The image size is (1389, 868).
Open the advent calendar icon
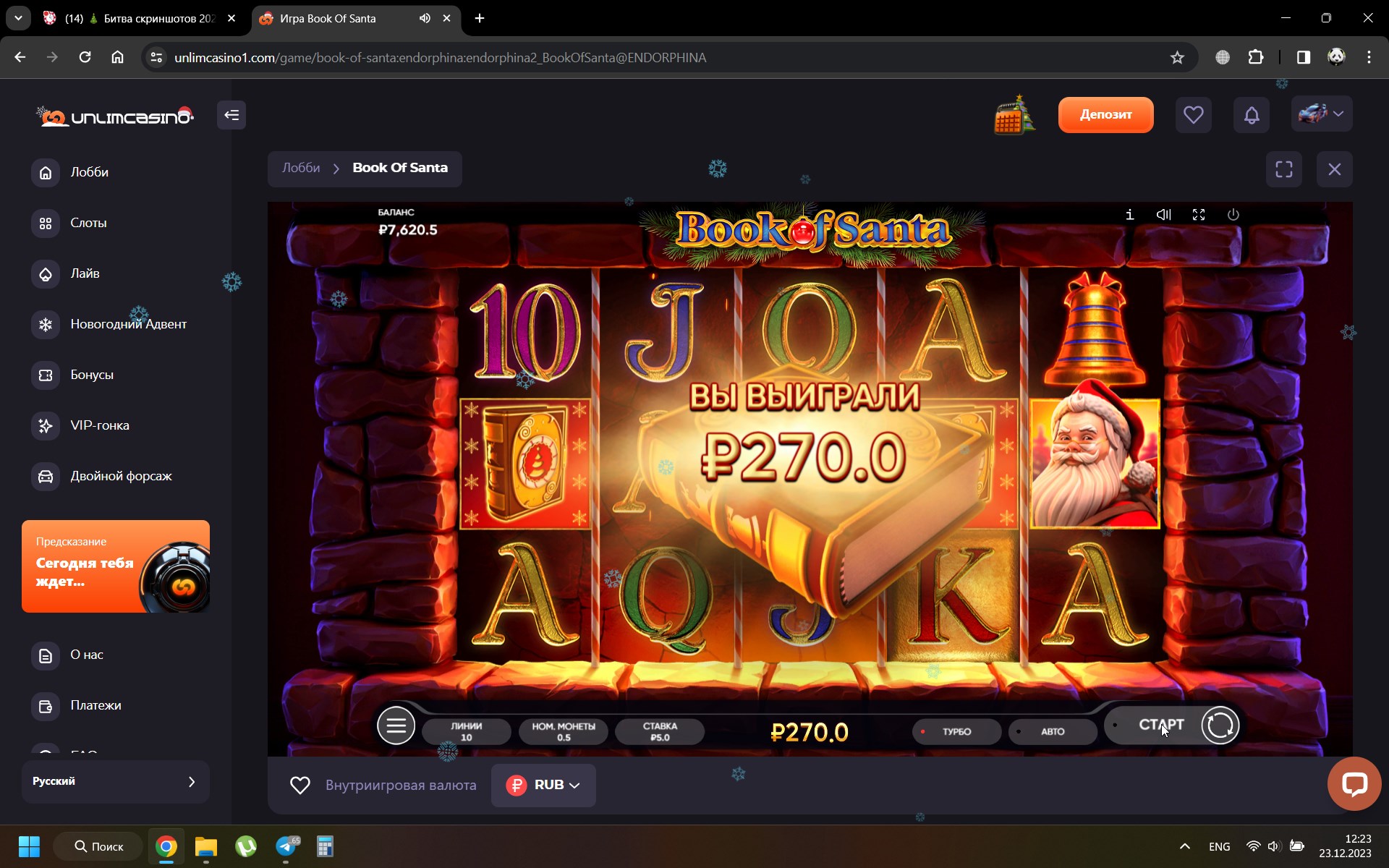click(1014, 116)
